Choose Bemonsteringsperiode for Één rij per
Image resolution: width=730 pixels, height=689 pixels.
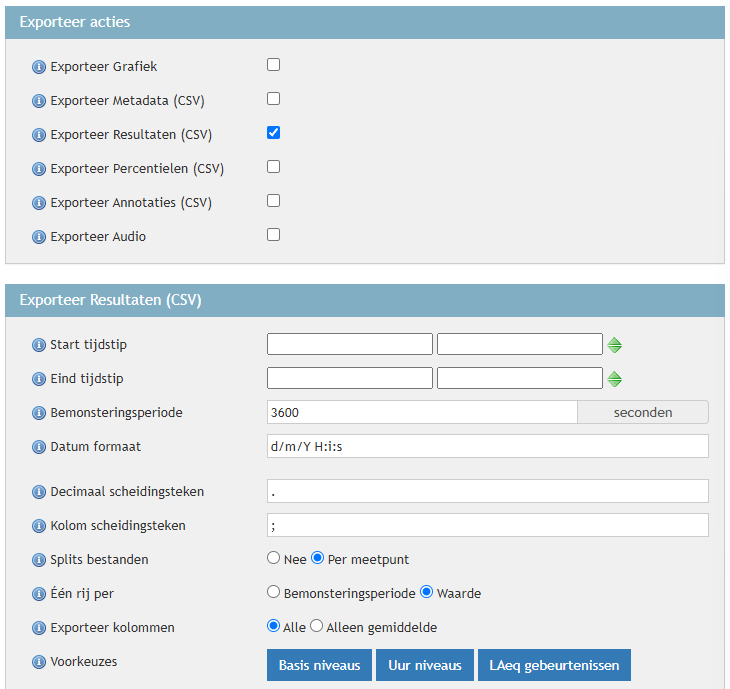tap(274, 593)
